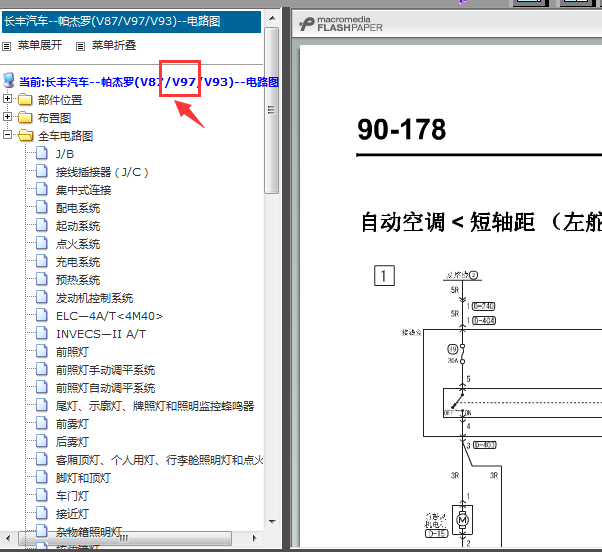Select the 全车电路图 tree label

65,136
